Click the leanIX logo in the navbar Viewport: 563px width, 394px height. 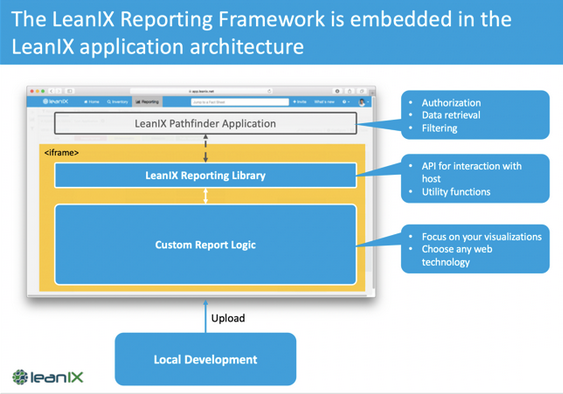tap(56, 102)
